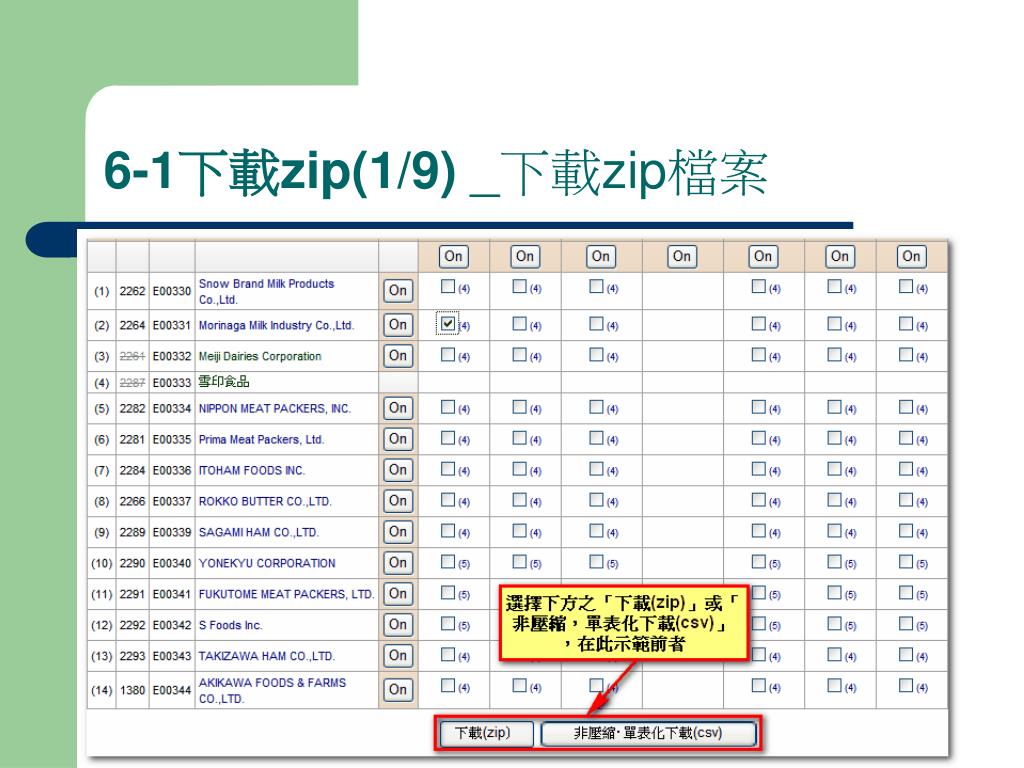Select number 1380 cell
Viewport: 1024px width, 768px height.
[132, 690]
